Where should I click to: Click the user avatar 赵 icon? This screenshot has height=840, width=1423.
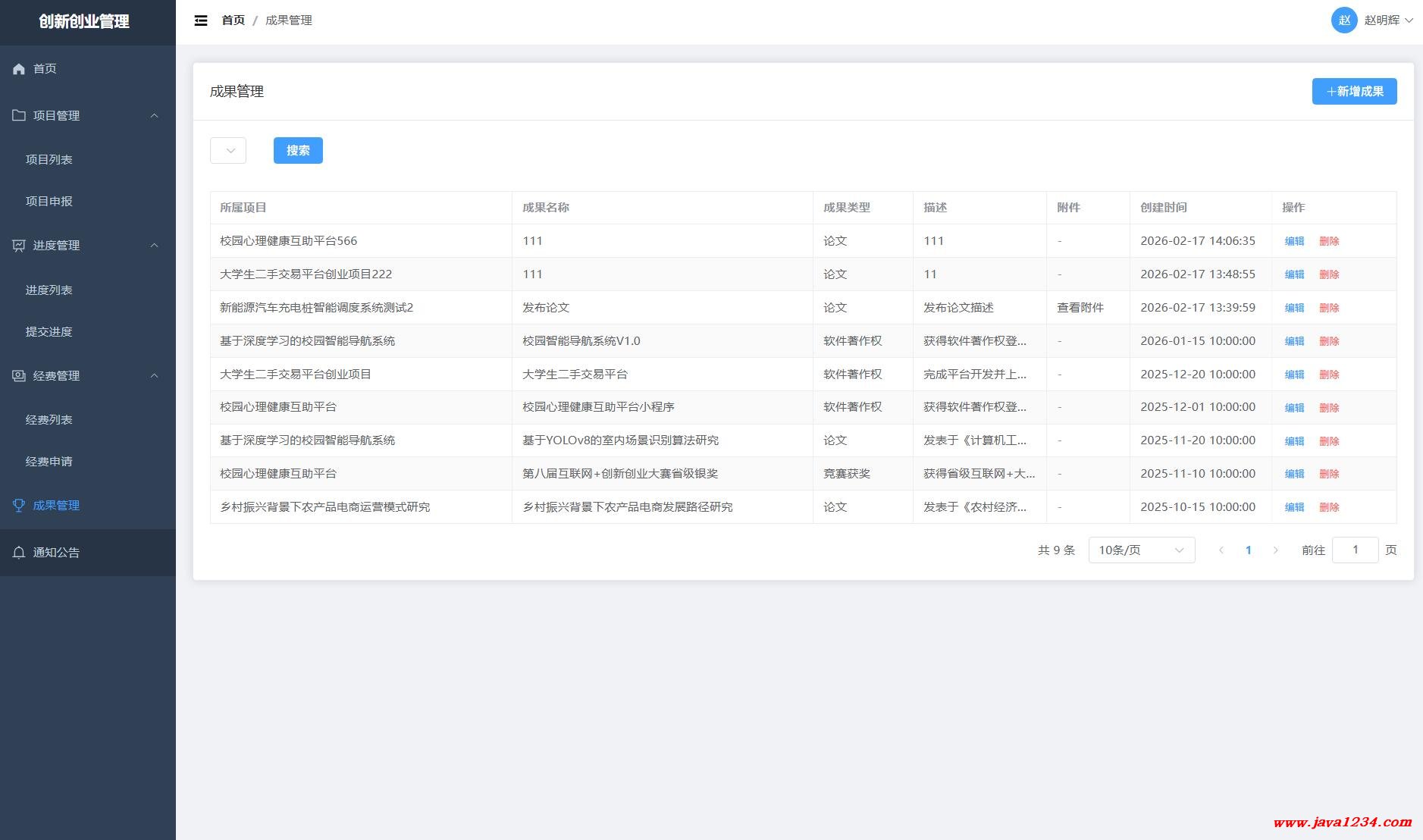point(1343,20)
